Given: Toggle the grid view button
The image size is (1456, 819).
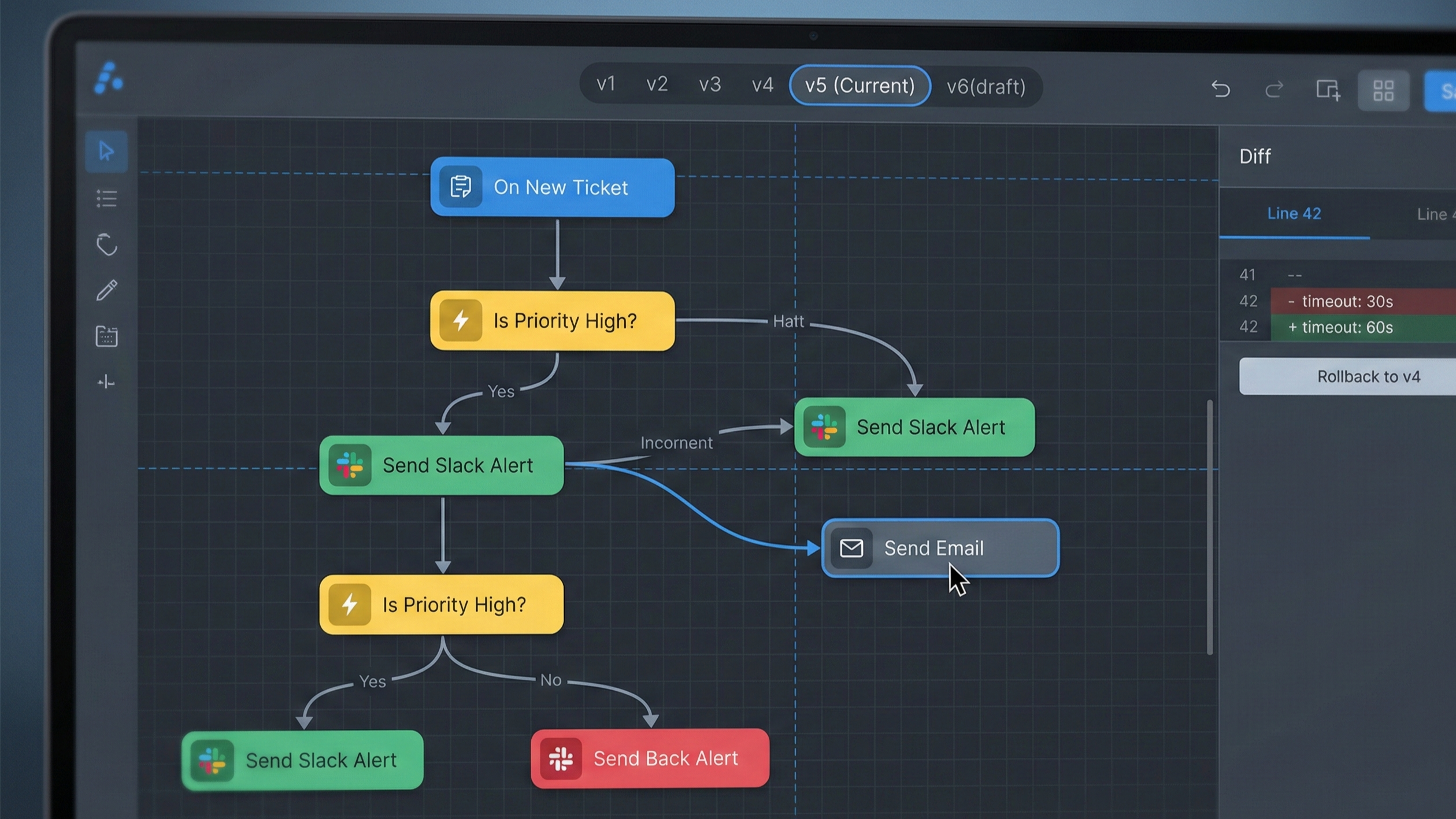Looking at the screenshot, I should [1383, 91].
